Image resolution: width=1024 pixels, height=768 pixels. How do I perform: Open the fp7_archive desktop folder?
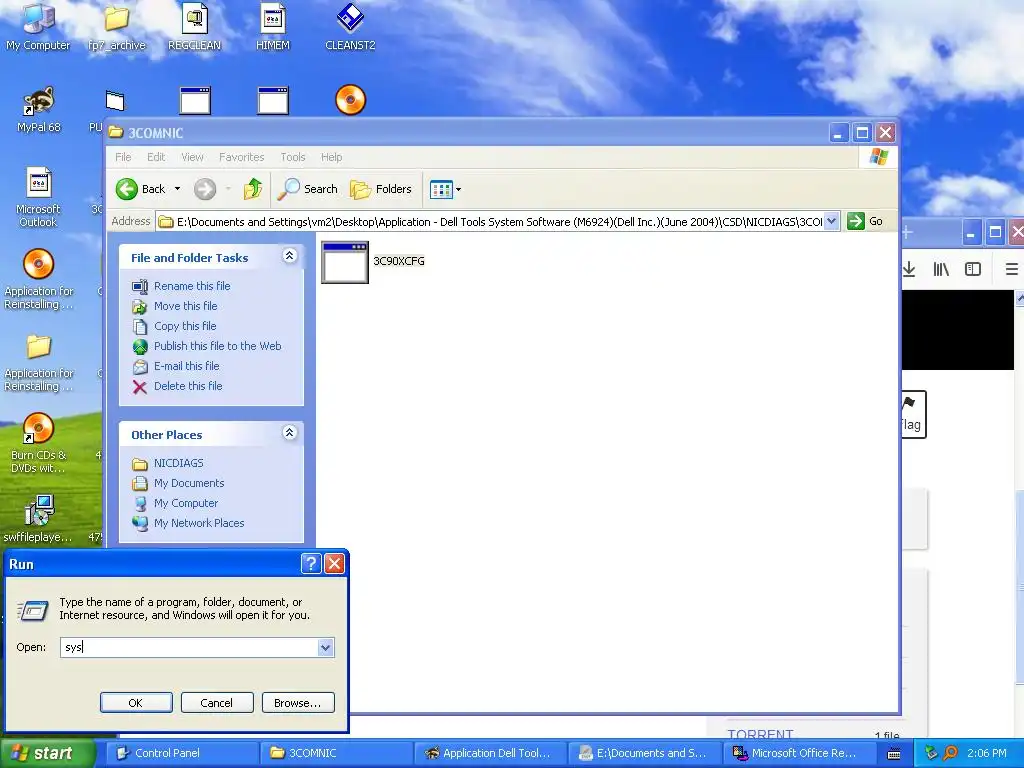point(117,26)
